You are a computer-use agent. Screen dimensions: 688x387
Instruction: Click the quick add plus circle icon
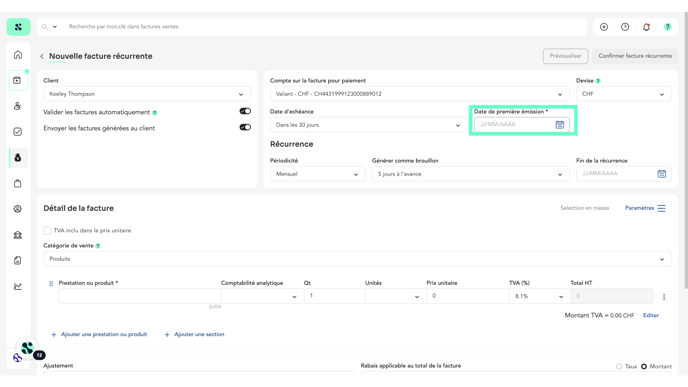[x=604, y=27]
